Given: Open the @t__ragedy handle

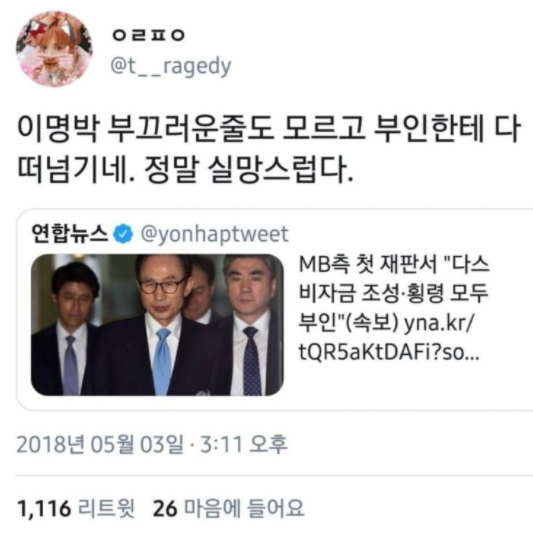Looking at the screenshot, I should 171,67.
